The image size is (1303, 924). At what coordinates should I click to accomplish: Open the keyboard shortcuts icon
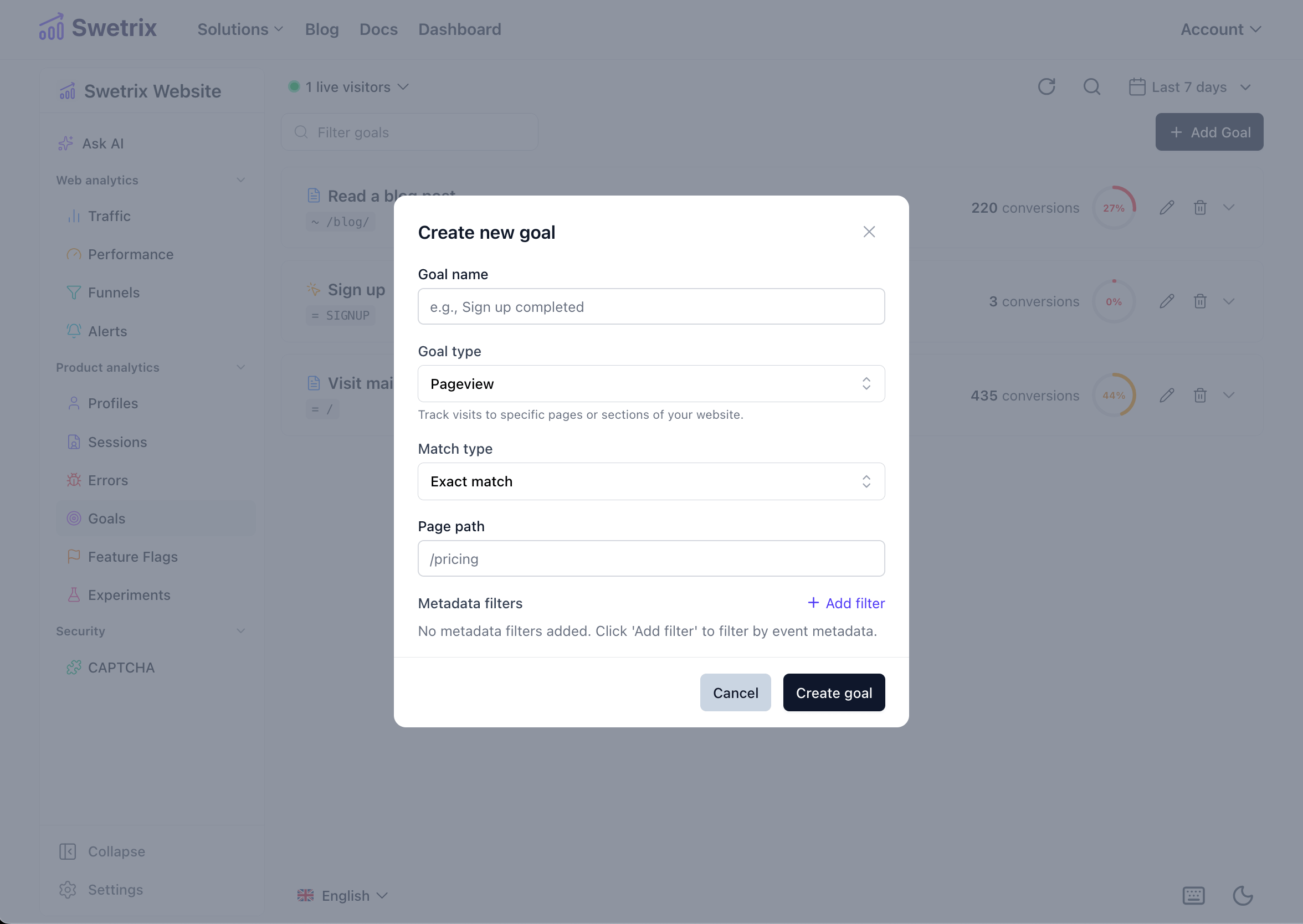(1193, 895)
